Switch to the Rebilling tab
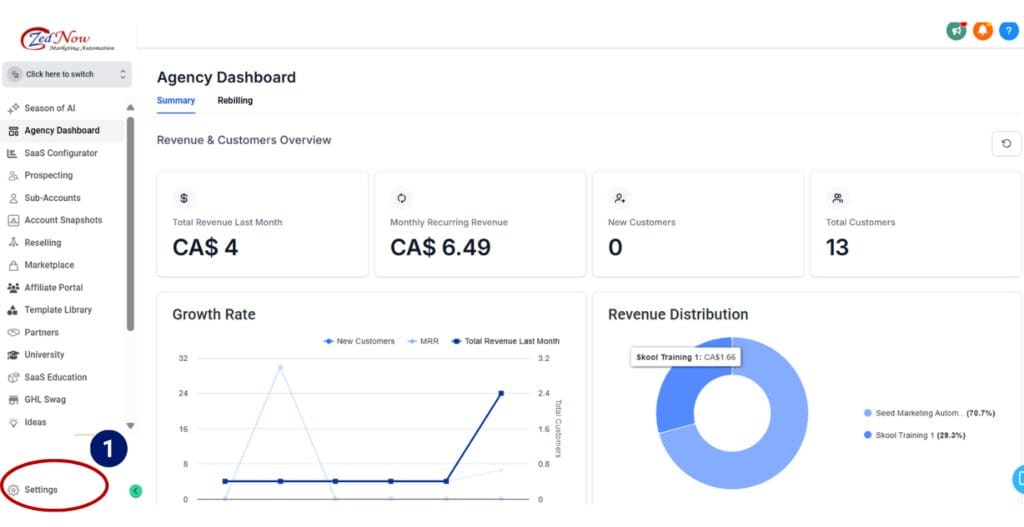The image size is (1024, 527). [x=235, y=101]
